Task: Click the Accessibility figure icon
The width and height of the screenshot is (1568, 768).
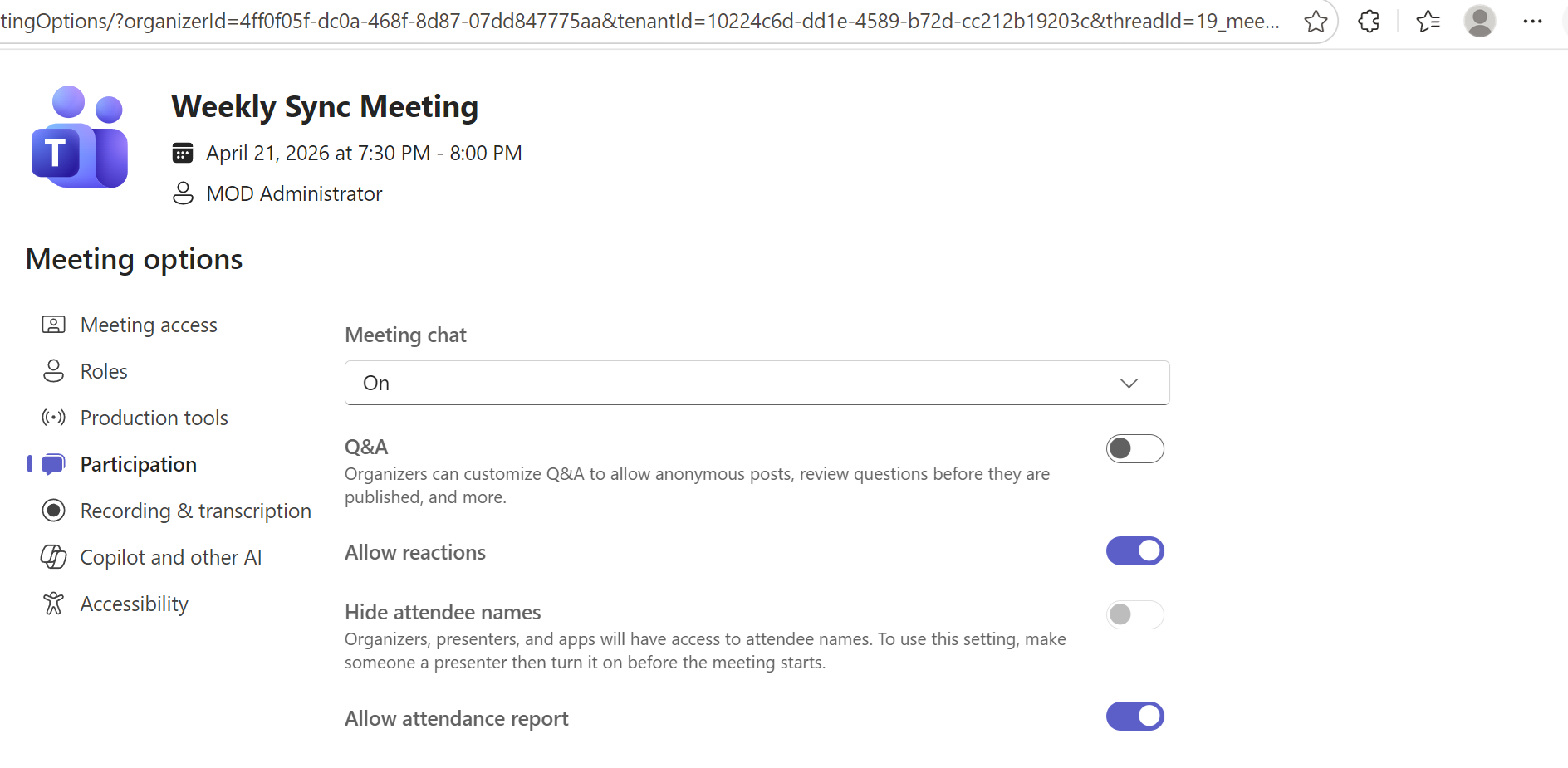Action: pyautogui.click(x=53, y=604)
